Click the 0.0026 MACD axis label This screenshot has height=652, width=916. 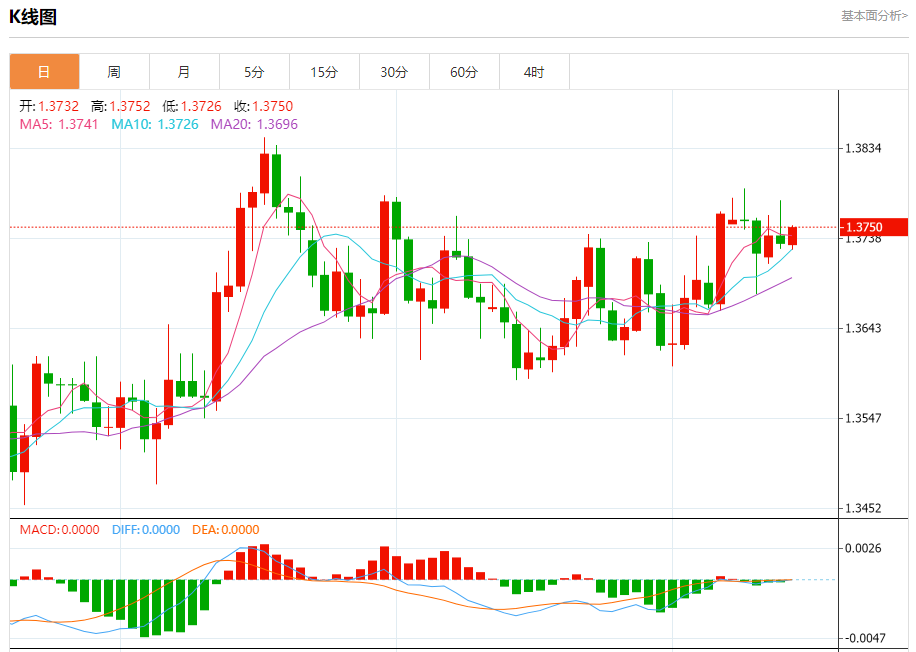863,548
